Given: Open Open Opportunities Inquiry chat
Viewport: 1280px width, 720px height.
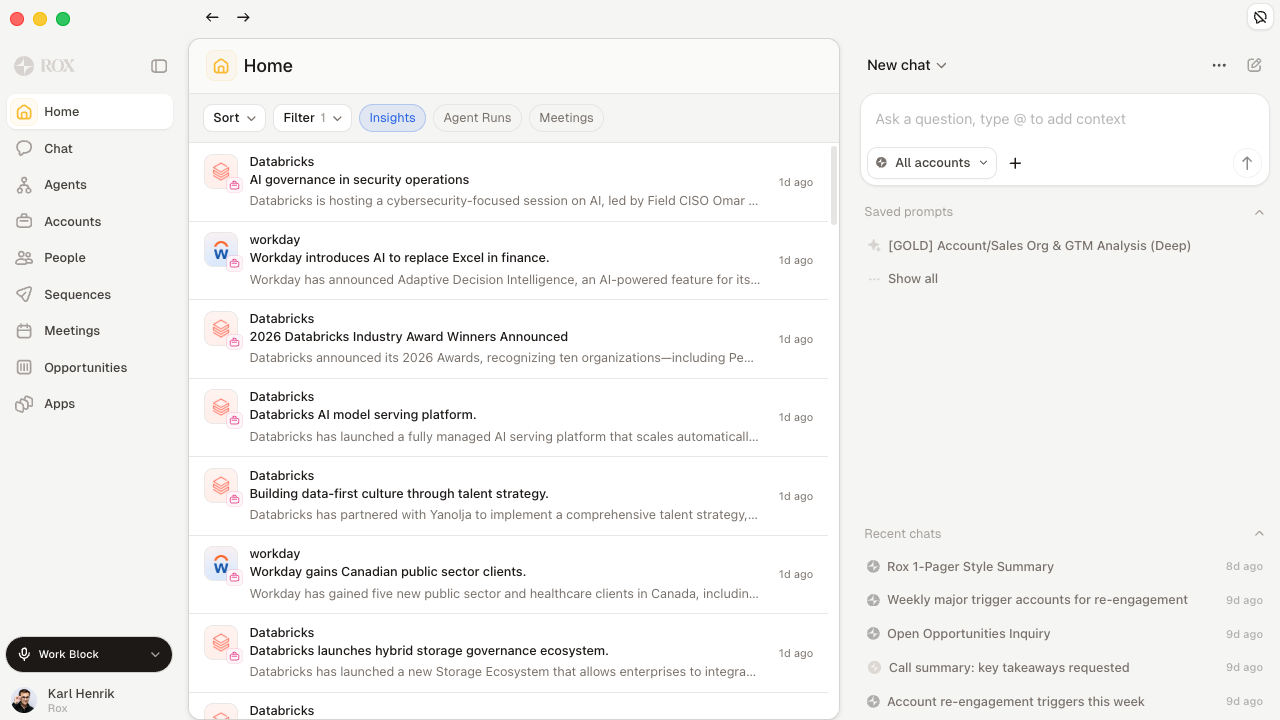Looking at the screenshot, I should (x=1065, y=634).
